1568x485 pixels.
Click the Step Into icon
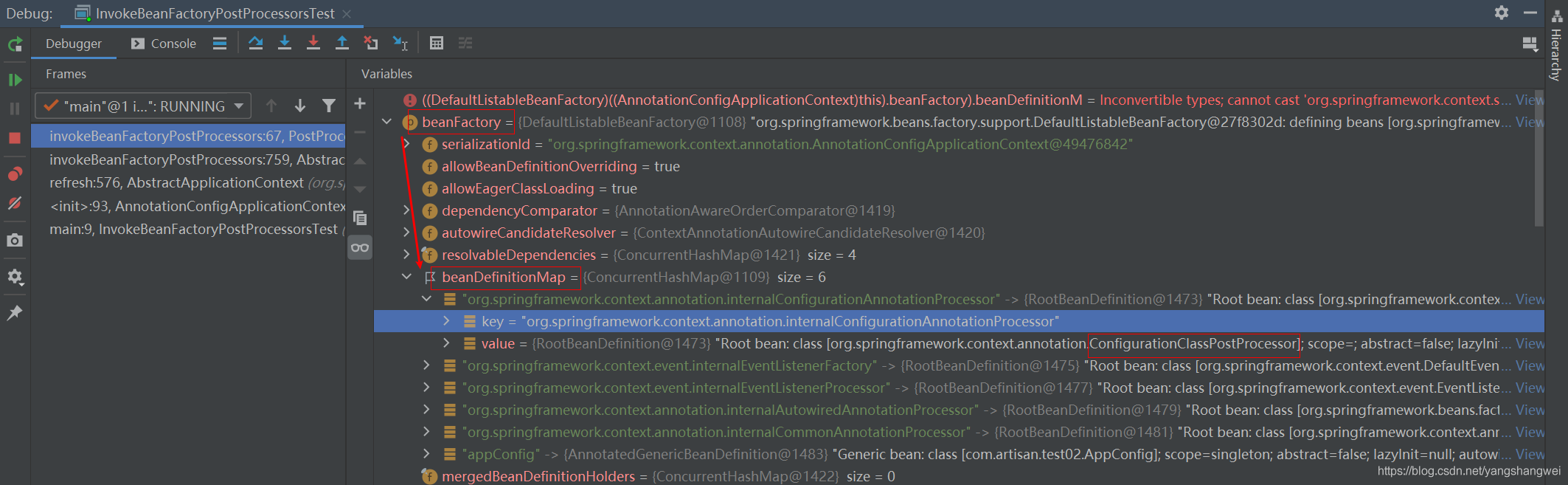click(x=285, y=43)
